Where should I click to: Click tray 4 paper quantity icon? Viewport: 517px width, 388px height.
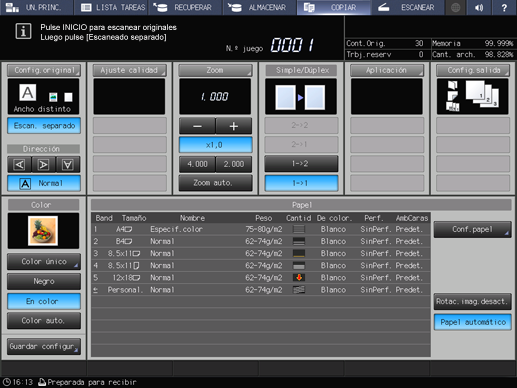tap(299, 266)
